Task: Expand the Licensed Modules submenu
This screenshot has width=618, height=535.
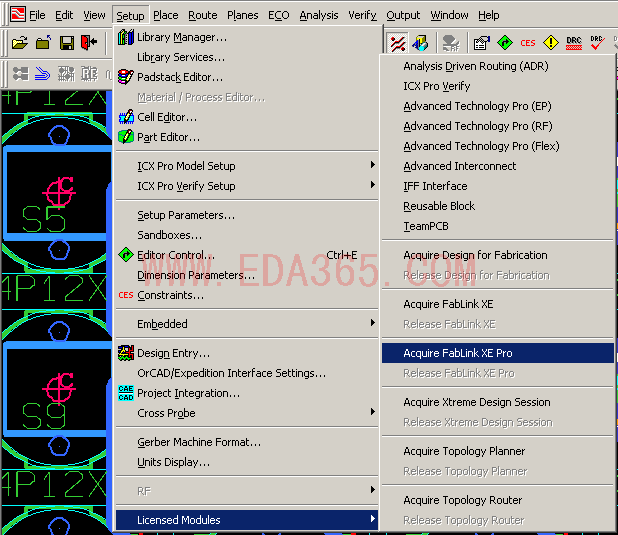Action: [247, 520]
